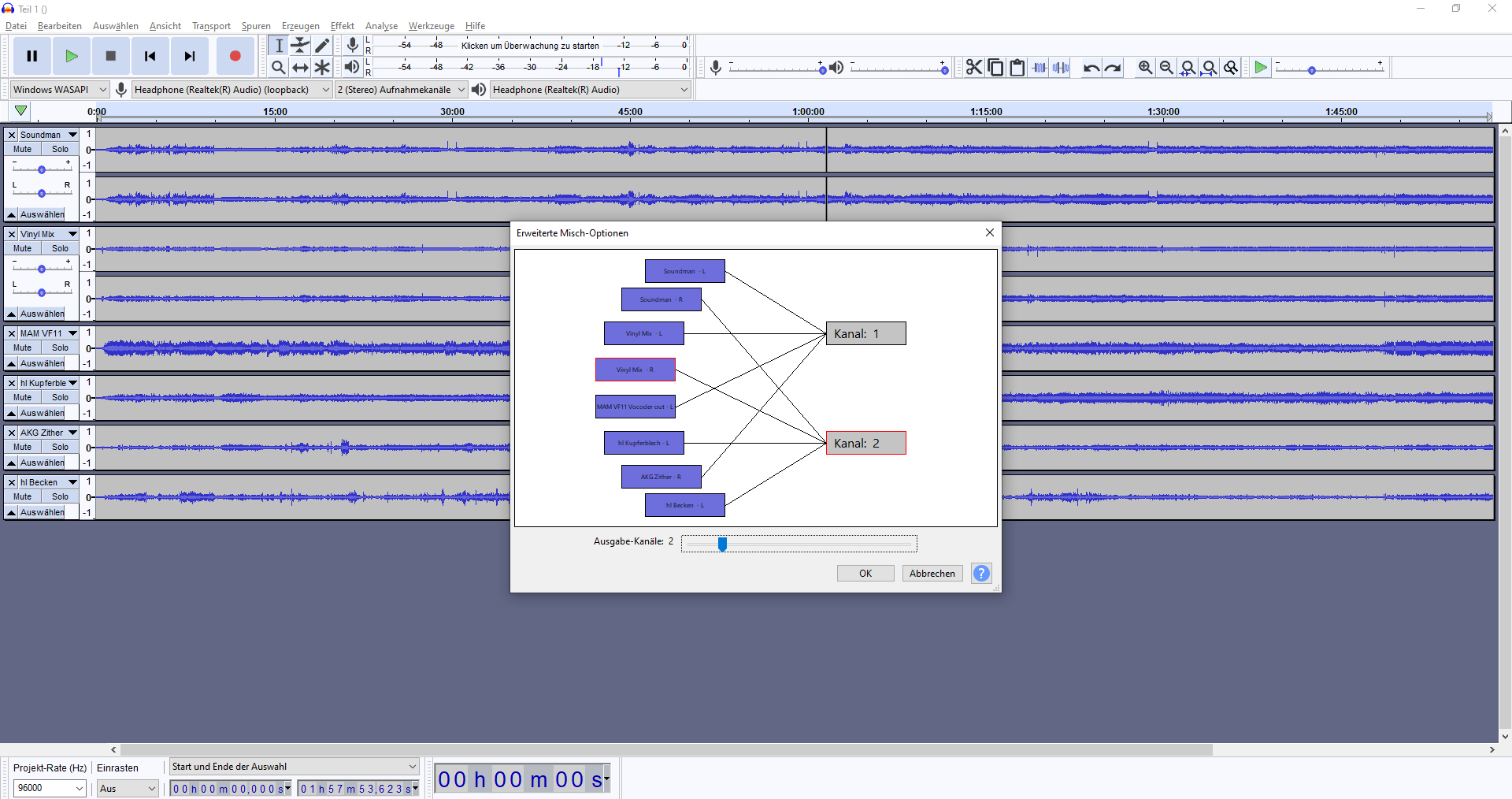
Task: Click the Ausgabe-Kanäle slider handle
Action: pos(722,544)
